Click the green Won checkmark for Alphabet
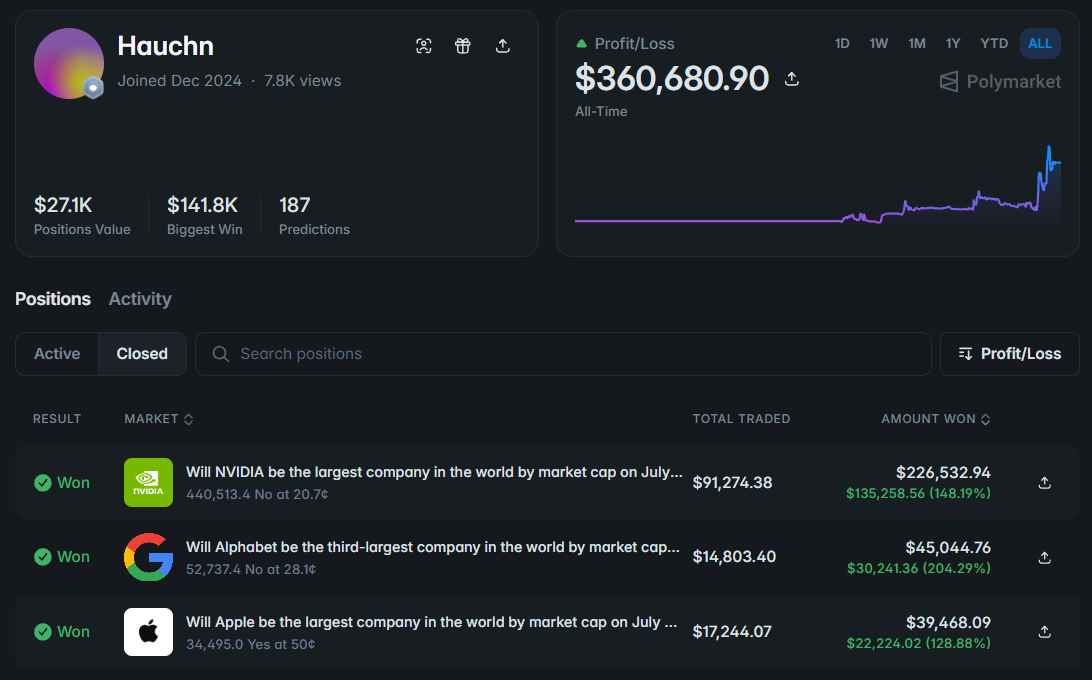 (42, 557)
